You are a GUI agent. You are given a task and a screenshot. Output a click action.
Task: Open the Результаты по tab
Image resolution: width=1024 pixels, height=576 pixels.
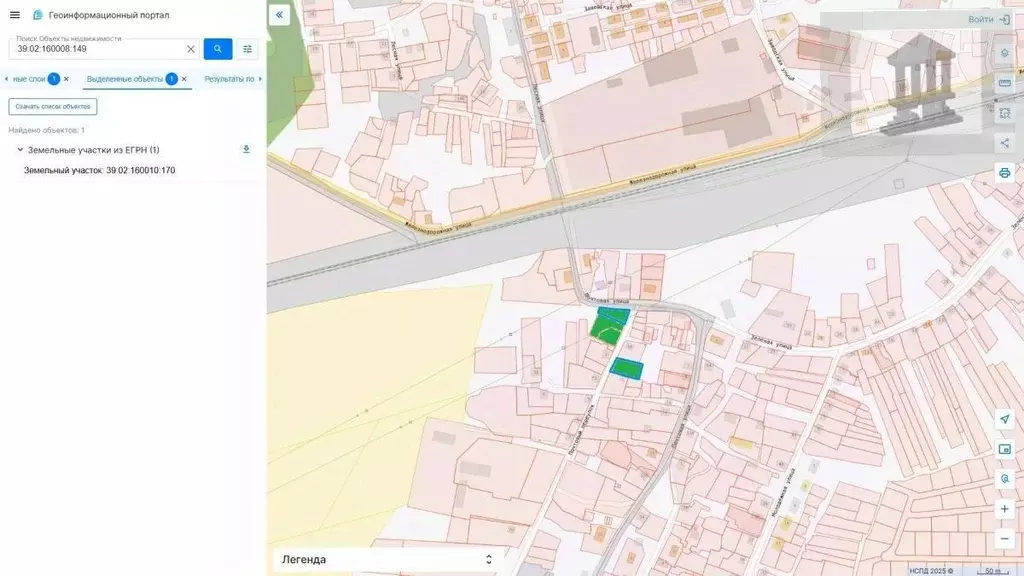click(228, 78)
